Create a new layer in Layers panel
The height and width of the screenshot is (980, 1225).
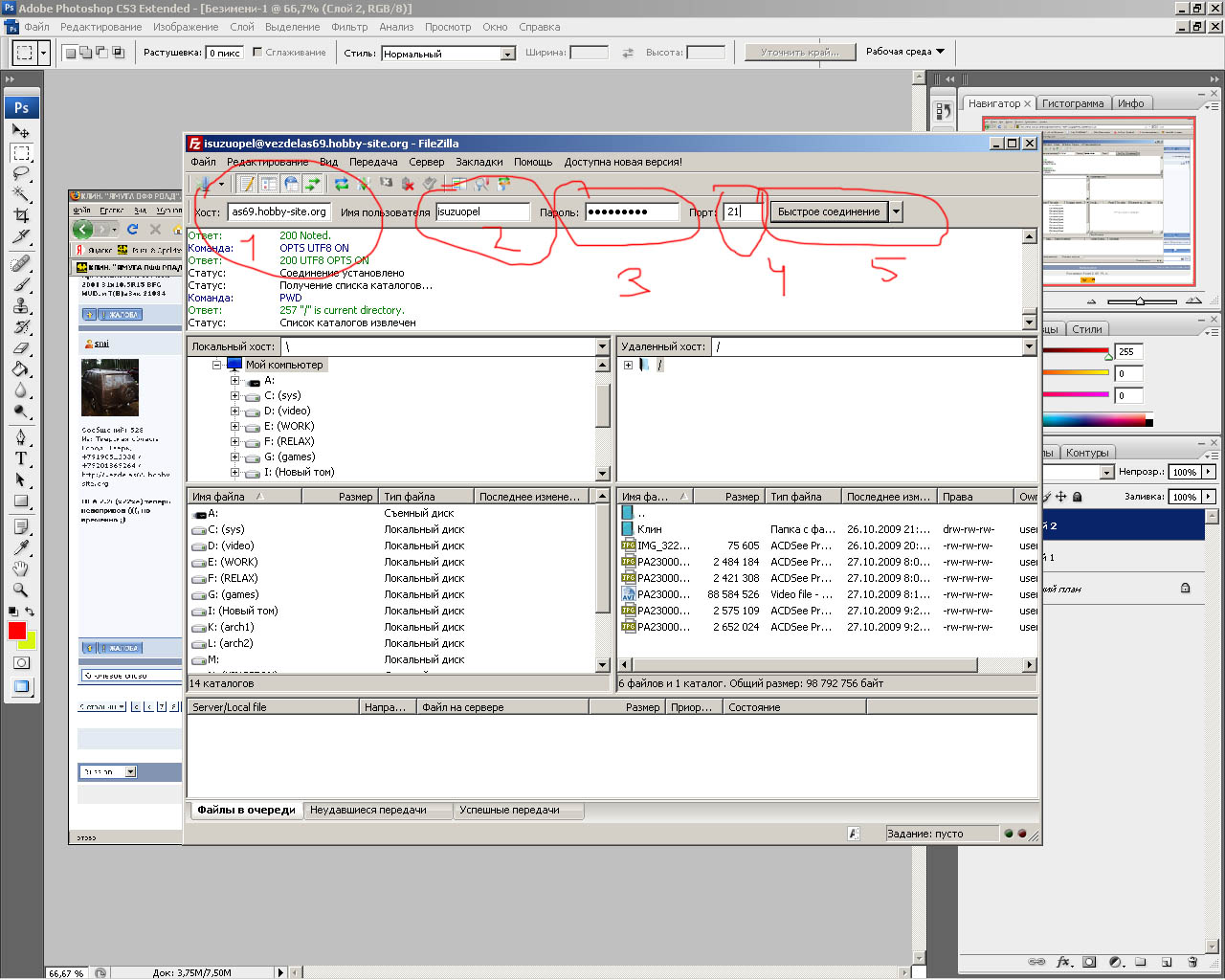(x=1167, y=962)
